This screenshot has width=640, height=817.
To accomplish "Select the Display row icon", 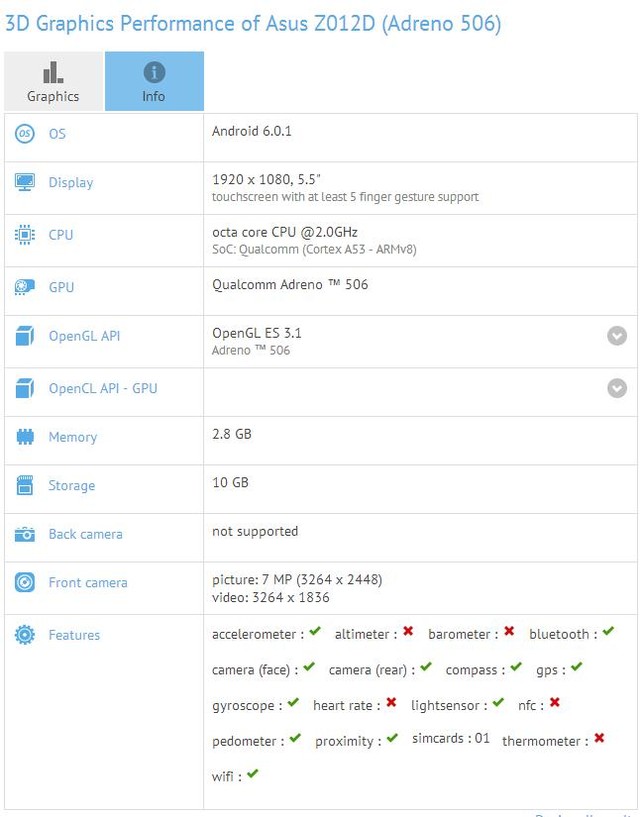I will point(25,182).
